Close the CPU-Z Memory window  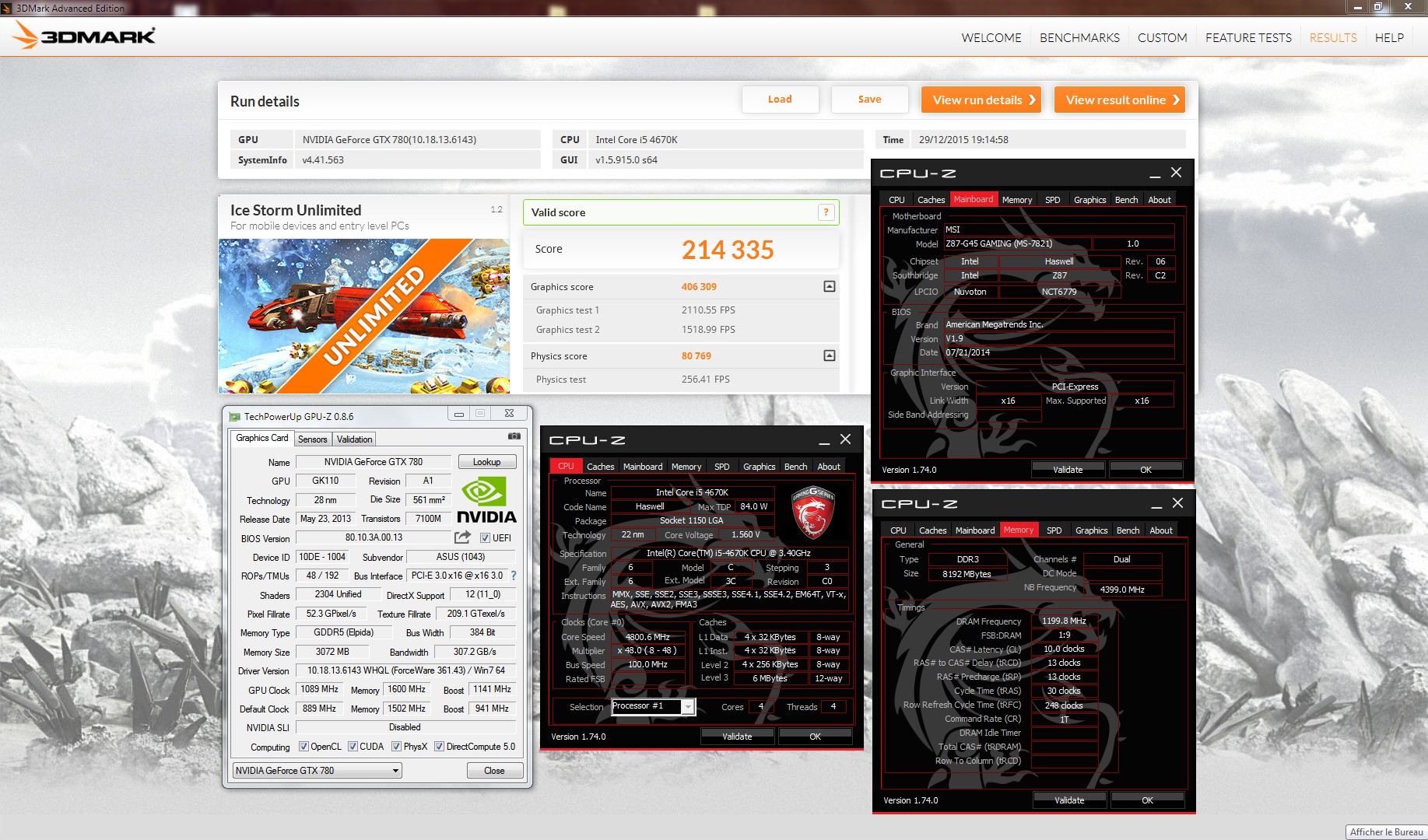pos(1177,503)
